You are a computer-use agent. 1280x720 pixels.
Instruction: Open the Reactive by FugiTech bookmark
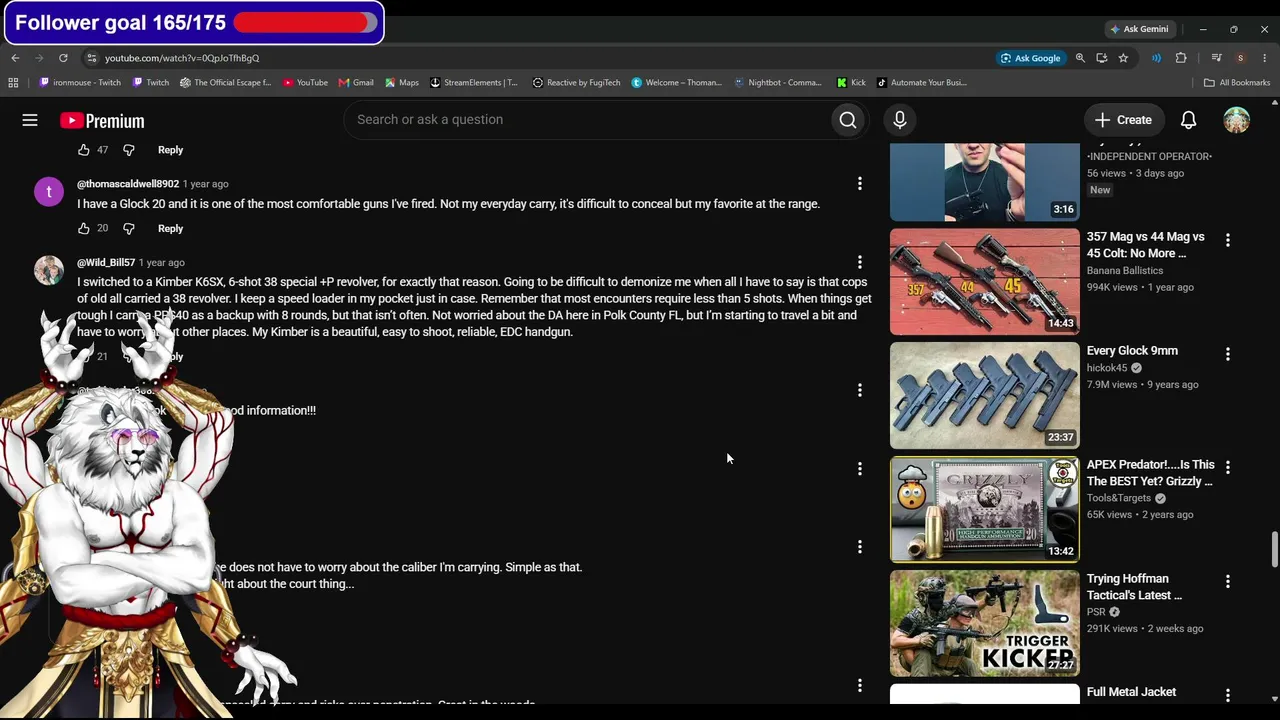[x=577, y=83]
